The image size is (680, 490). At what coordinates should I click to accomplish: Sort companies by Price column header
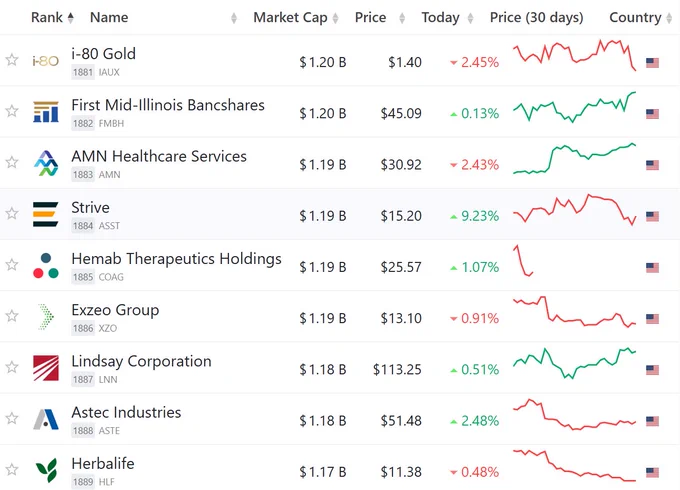[379, 17]
